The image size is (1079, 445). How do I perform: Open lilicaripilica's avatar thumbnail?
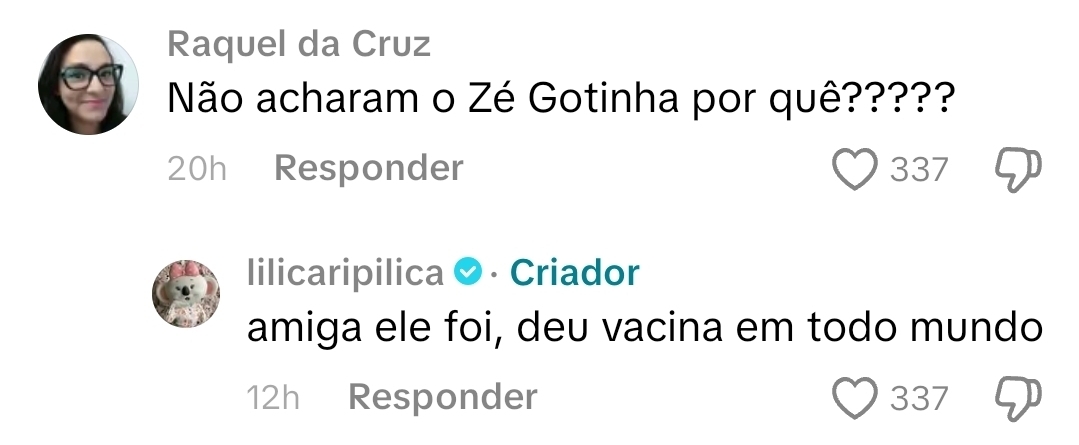(185, 295)
